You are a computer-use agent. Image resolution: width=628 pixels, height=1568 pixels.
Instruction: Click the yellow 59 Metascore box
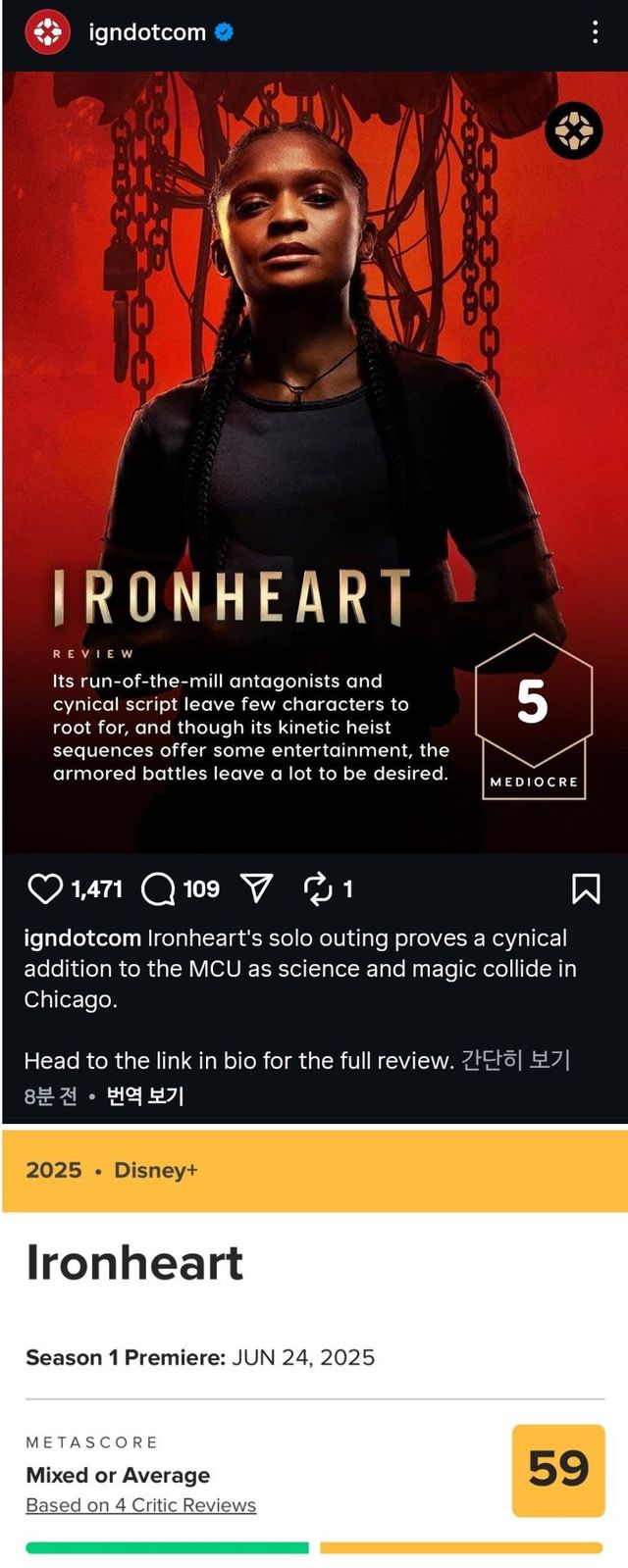[x=558, y=1470]
